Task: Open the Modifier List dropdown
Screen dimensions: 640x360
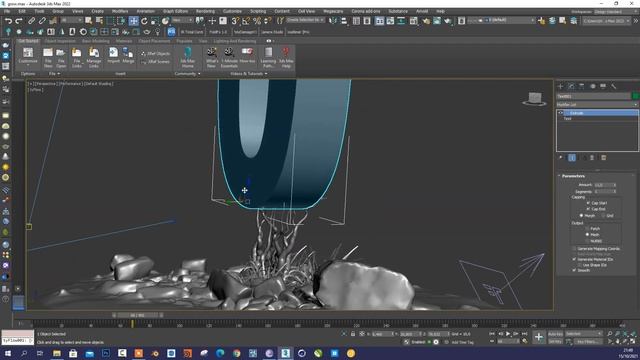Action: tap(597, 104)
